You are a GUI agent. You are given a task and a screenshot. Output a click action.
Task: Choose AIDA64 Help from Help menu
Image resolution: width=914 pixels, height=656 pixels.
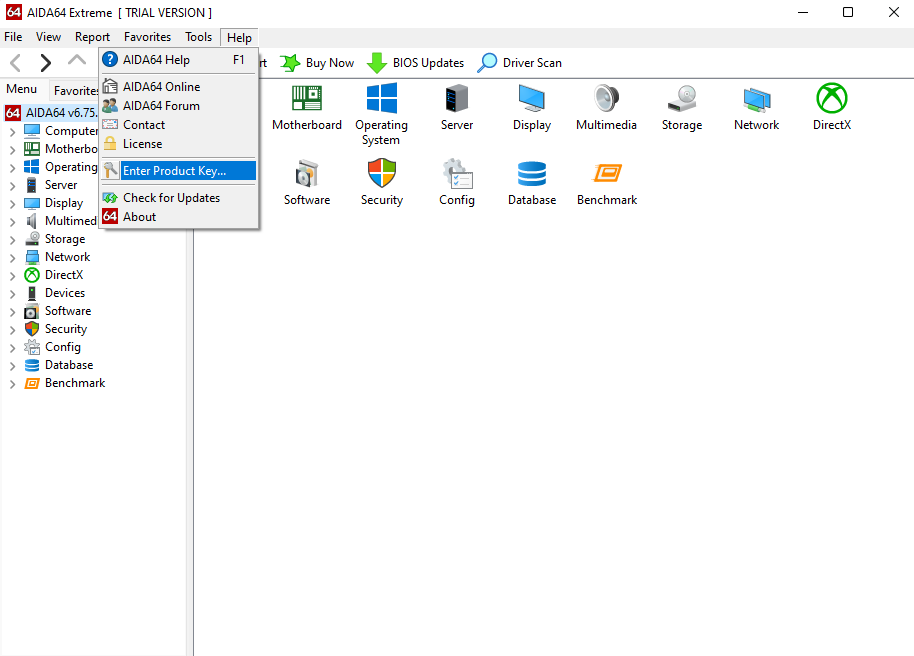178,59
